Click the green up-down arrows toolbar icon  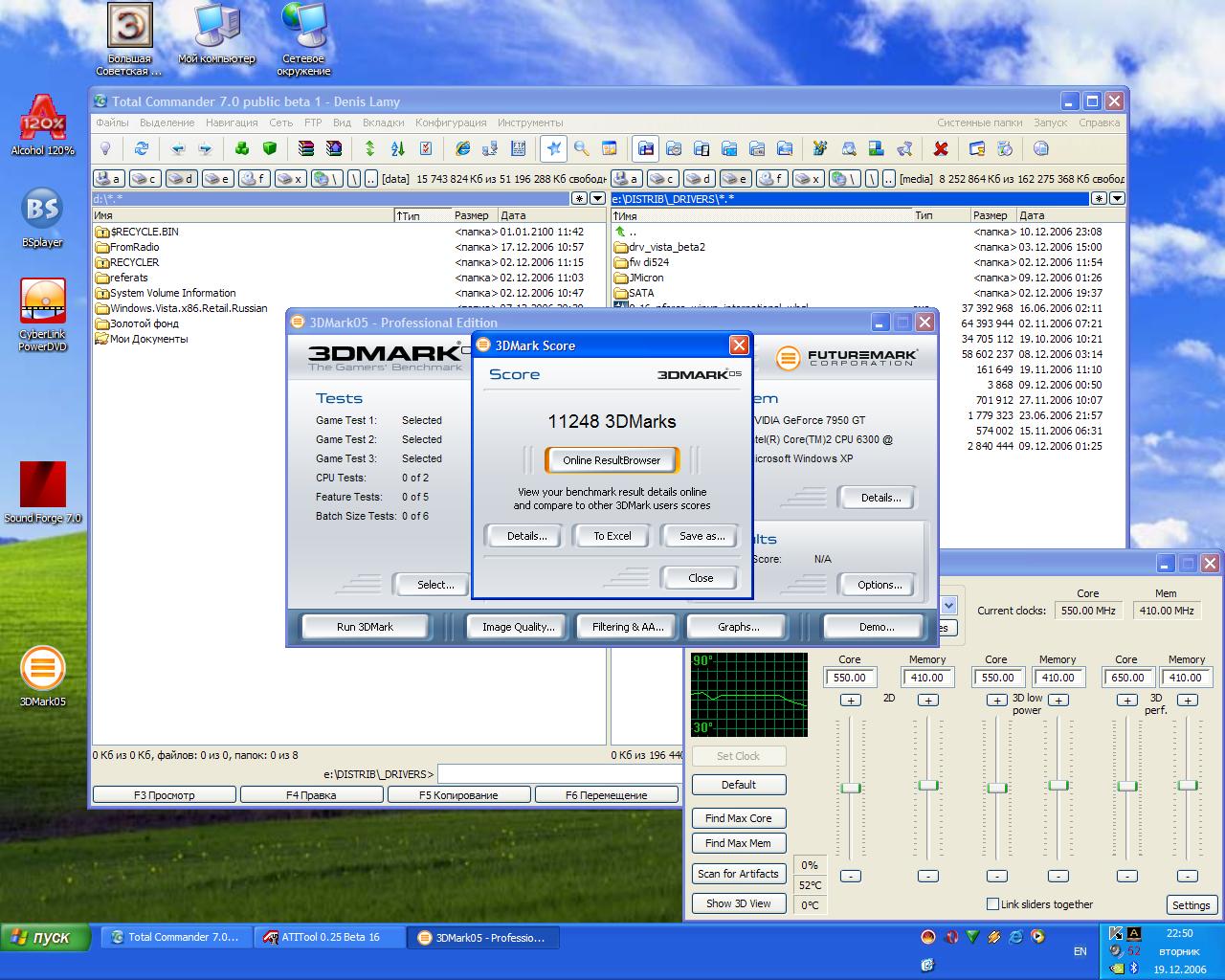point(370,148)
